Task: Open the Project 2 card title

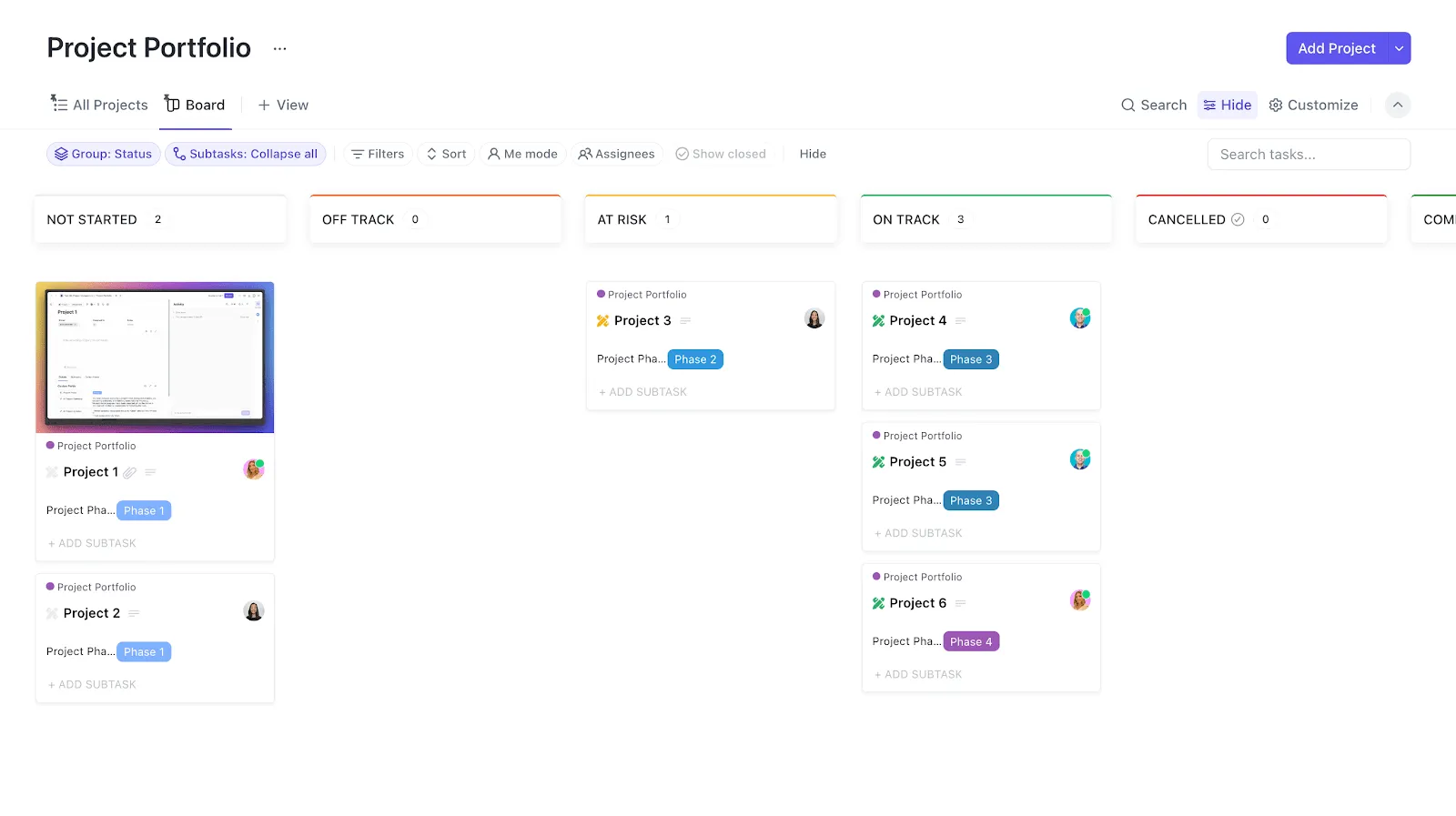Action: [92, 613]
